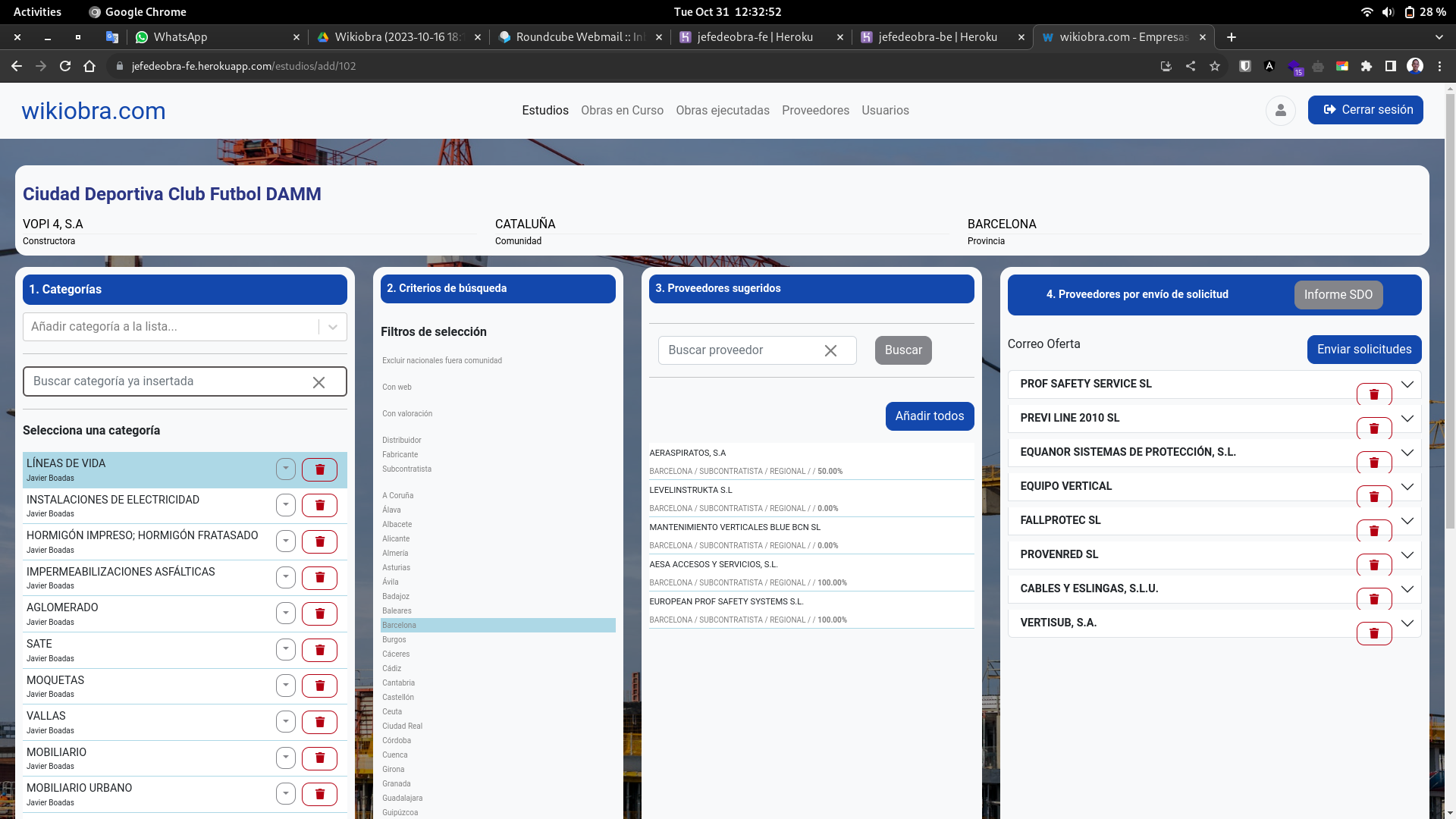Click Enviar solicitudes button

pos(1363,350)
